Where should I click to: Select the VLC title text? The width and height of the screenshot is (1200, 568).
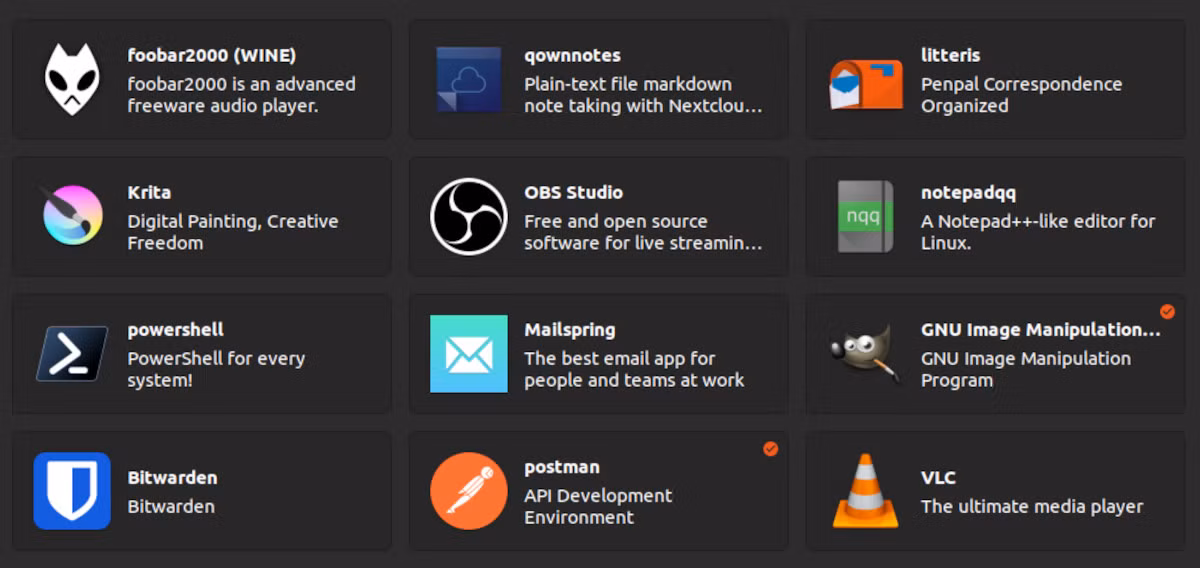[x=939, y=477]
